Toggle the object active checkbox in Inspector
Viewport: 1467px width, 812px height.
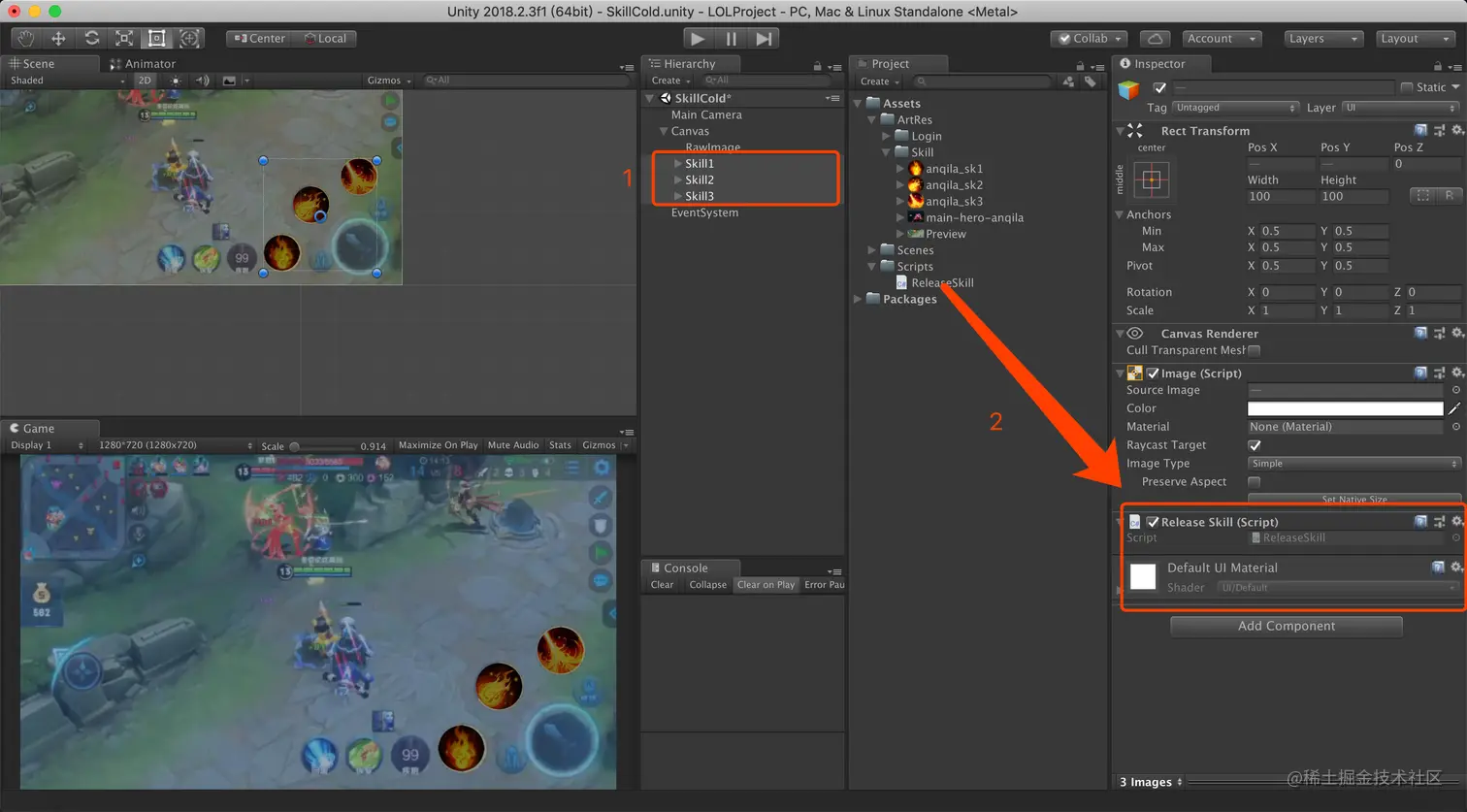point(1159,87)
